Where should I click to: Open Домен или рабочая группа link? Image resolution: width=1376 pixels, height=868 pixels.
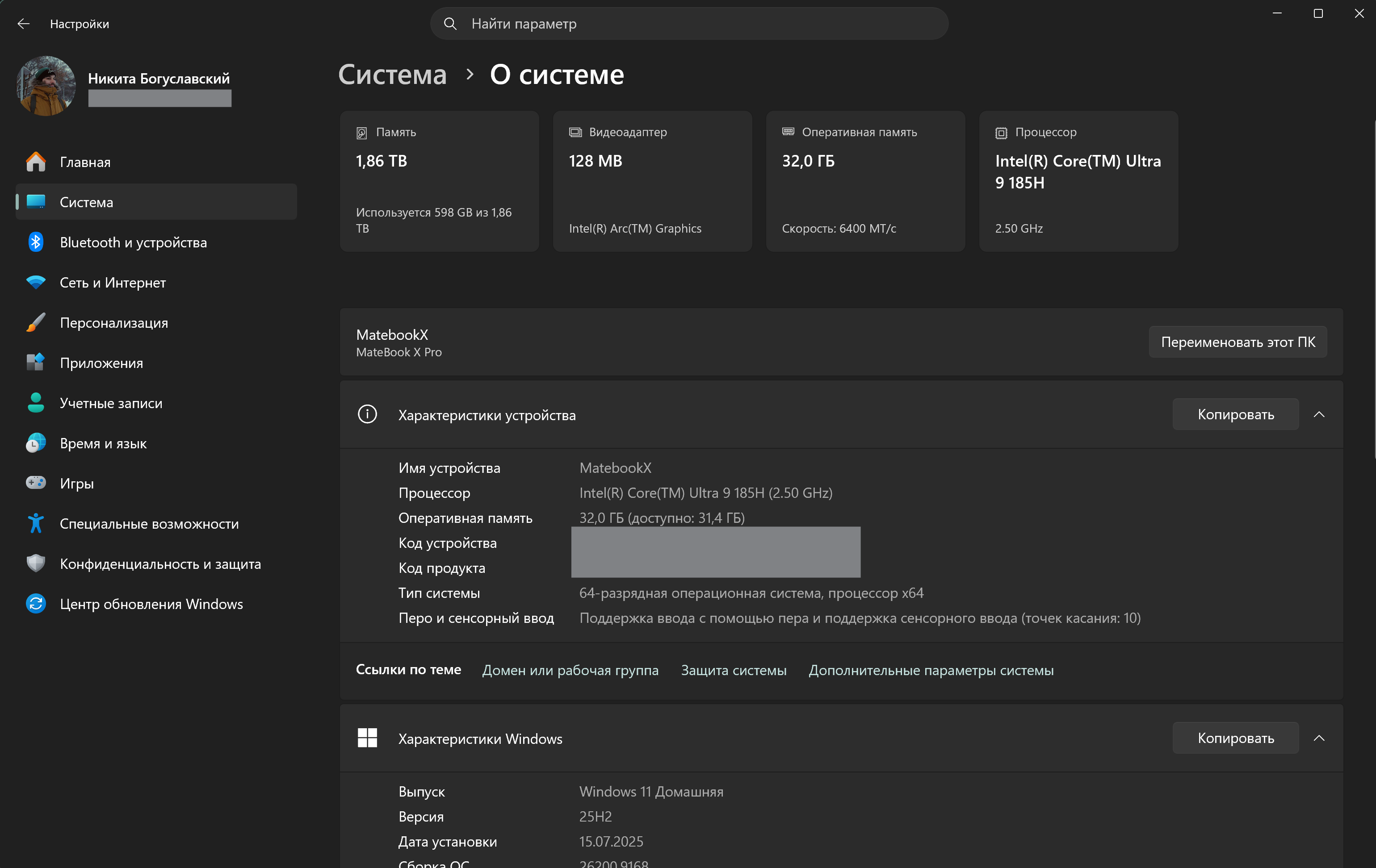click(x=571, y=670)
